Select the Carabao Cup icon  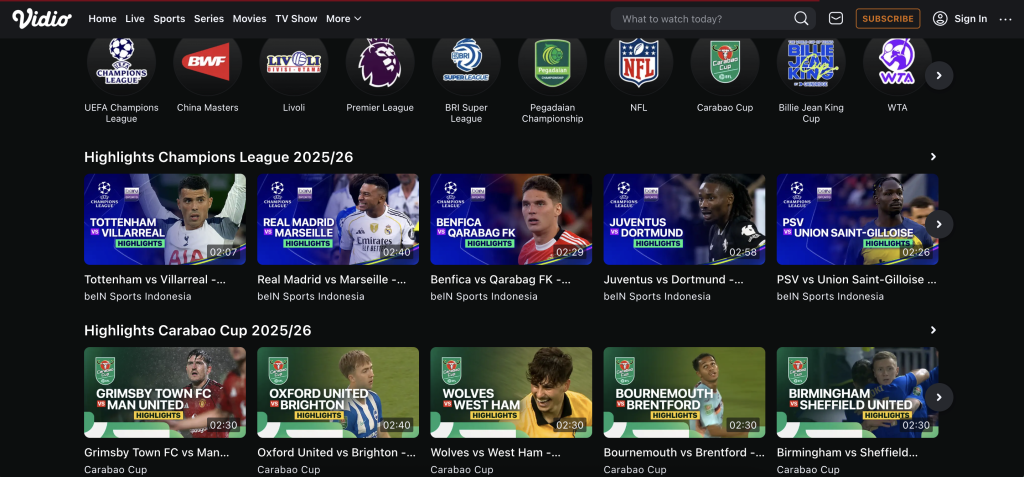point(725,63)
